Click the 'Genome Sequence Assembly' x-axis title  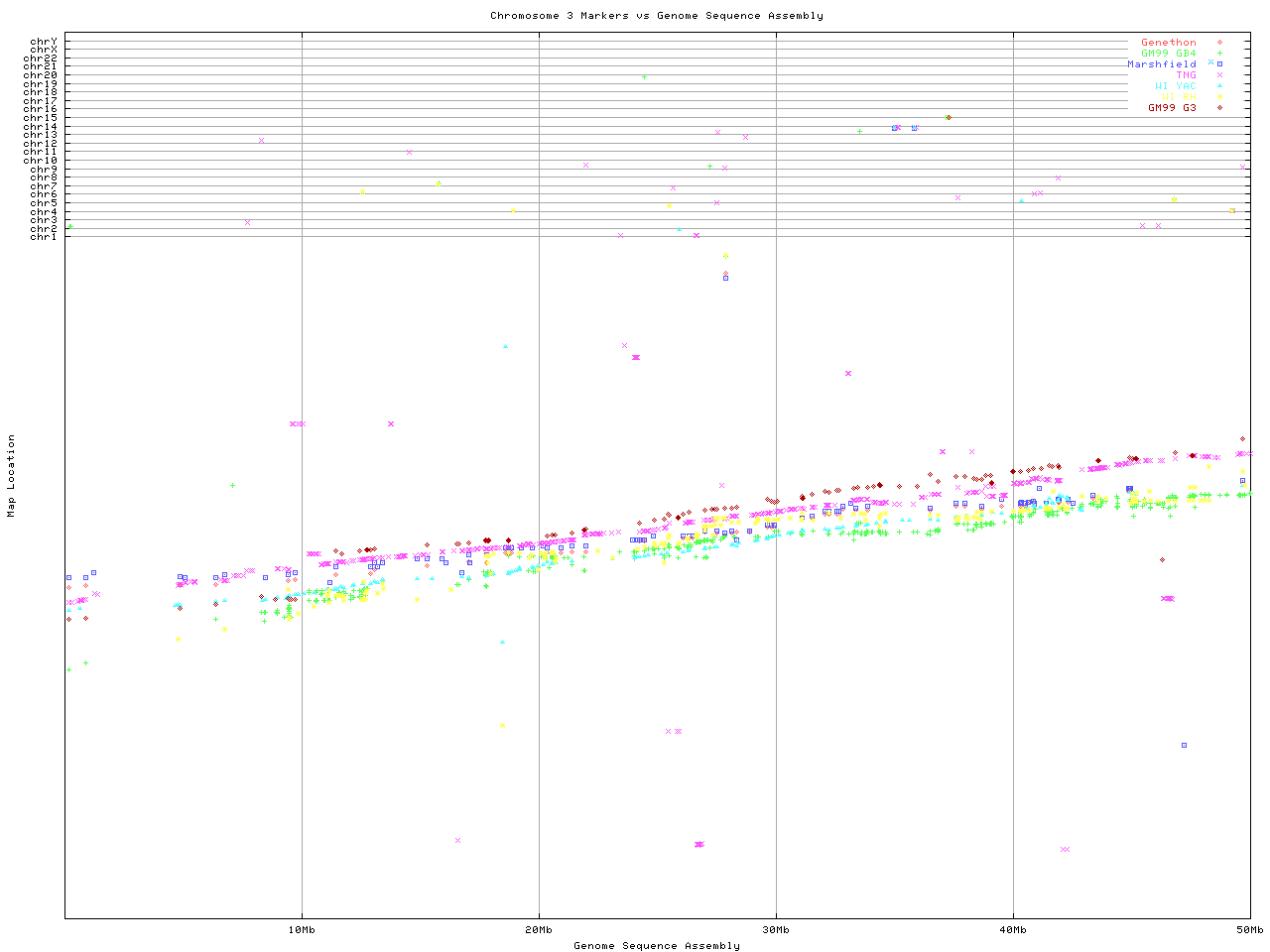[656, 945]
